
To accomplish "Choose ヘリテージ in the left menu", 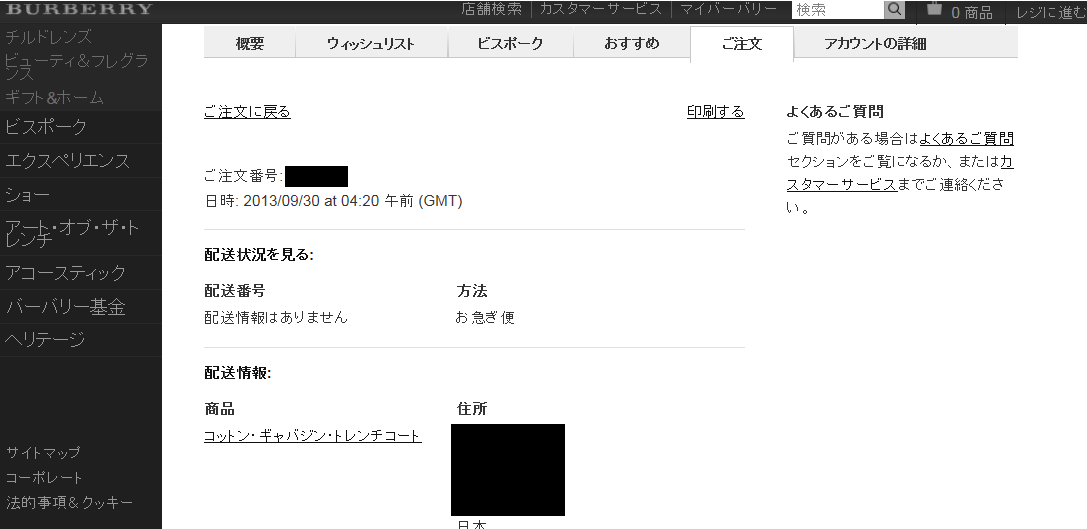I will point(45,340).
